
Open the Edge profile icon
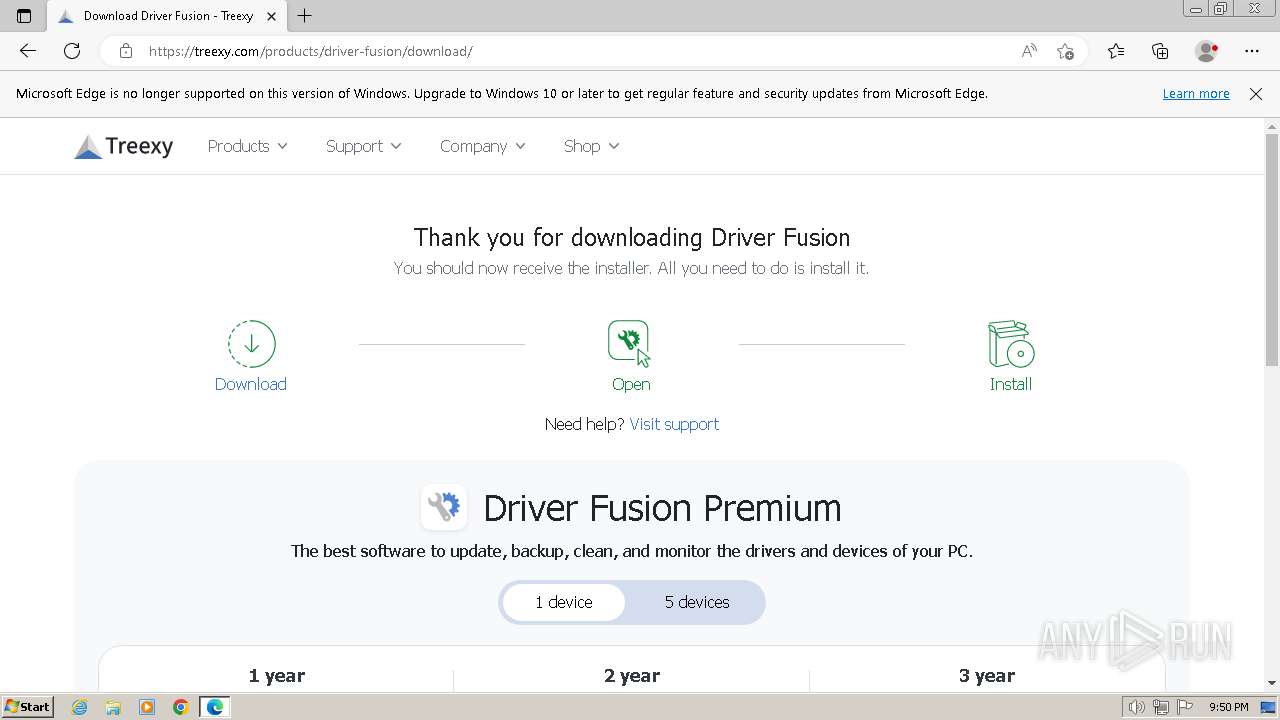[1206, 51]
